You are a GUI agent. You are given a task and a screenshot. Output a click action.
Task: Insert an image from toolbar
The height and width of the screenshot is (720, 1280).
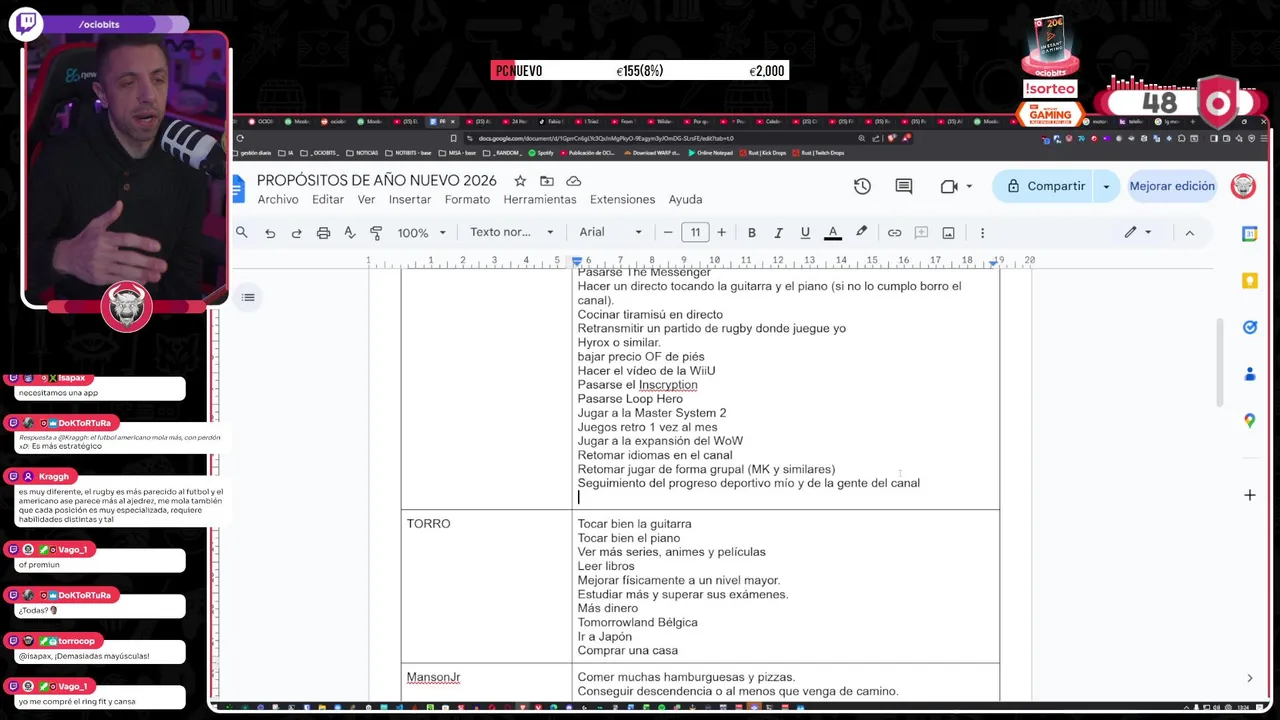click(948, 232)
